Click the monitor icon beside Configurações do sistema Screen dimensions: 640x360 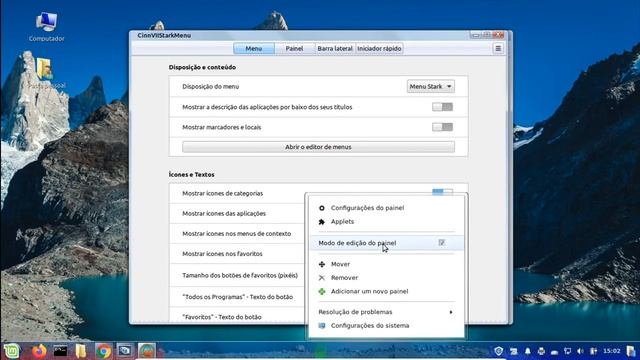coord(322,325)
